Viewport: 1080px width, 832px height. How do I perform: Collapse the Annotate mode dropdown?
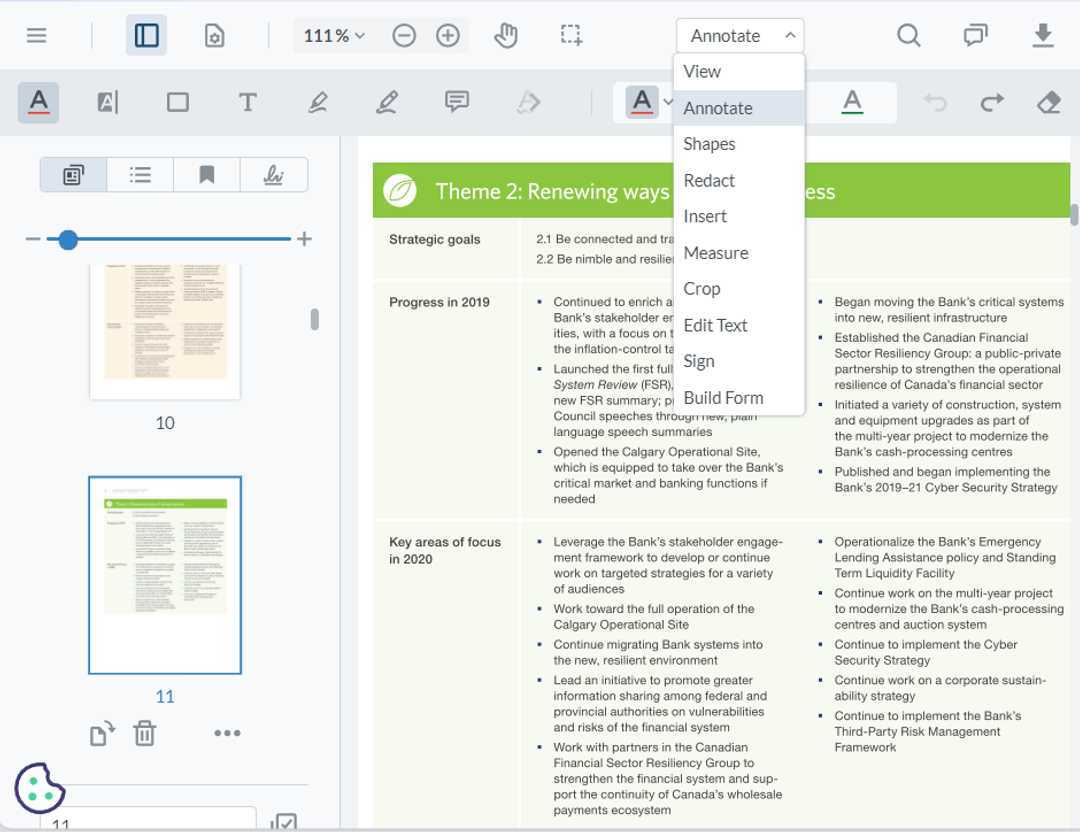(740, 35)
